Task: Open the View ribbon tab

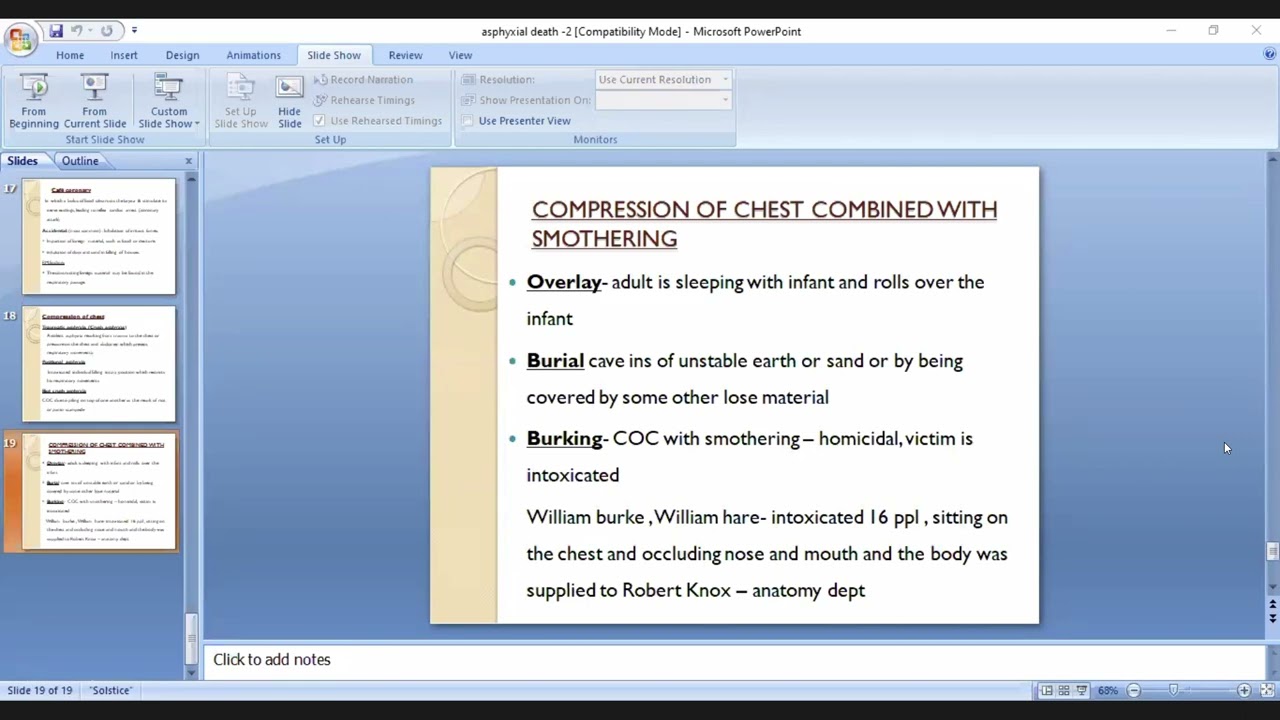Action: coord(460,55)
